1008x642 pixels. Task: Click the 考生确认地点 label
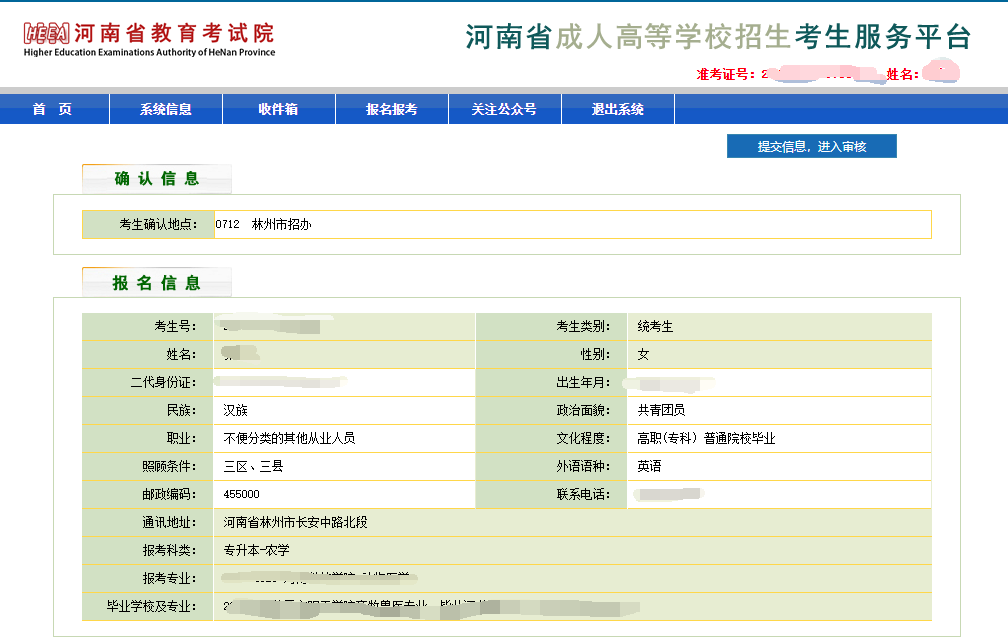point(158,224)
